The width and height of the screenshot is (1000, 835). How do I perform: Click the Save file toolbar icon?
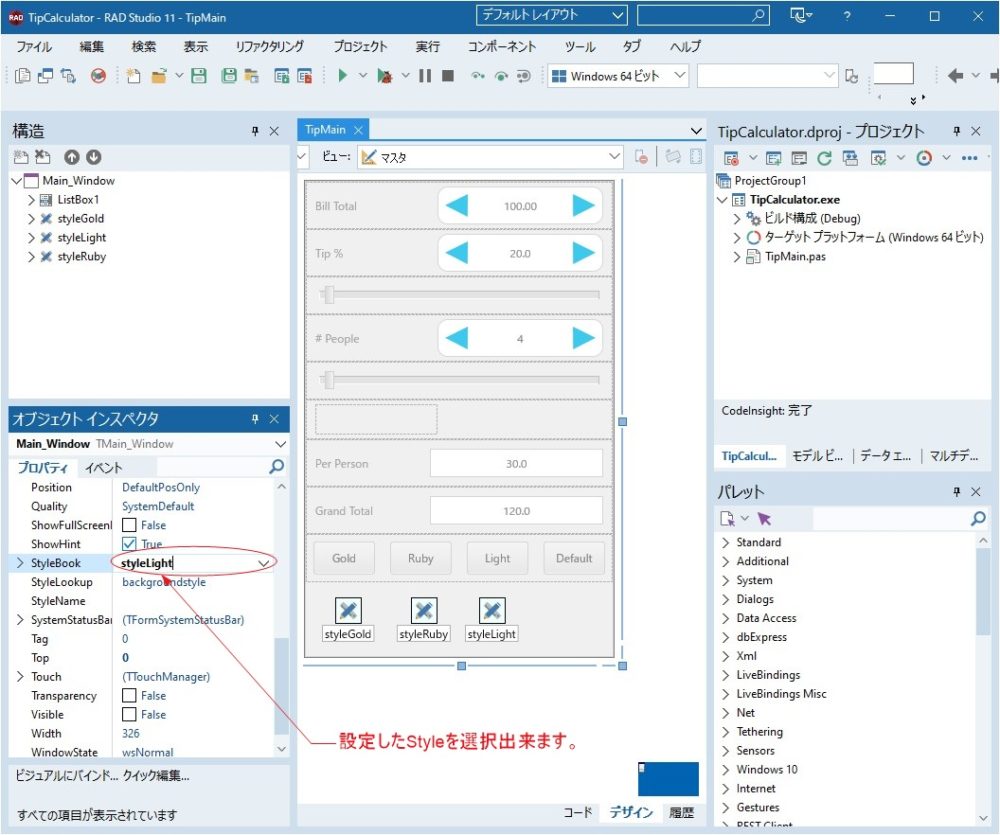[200, 75]
